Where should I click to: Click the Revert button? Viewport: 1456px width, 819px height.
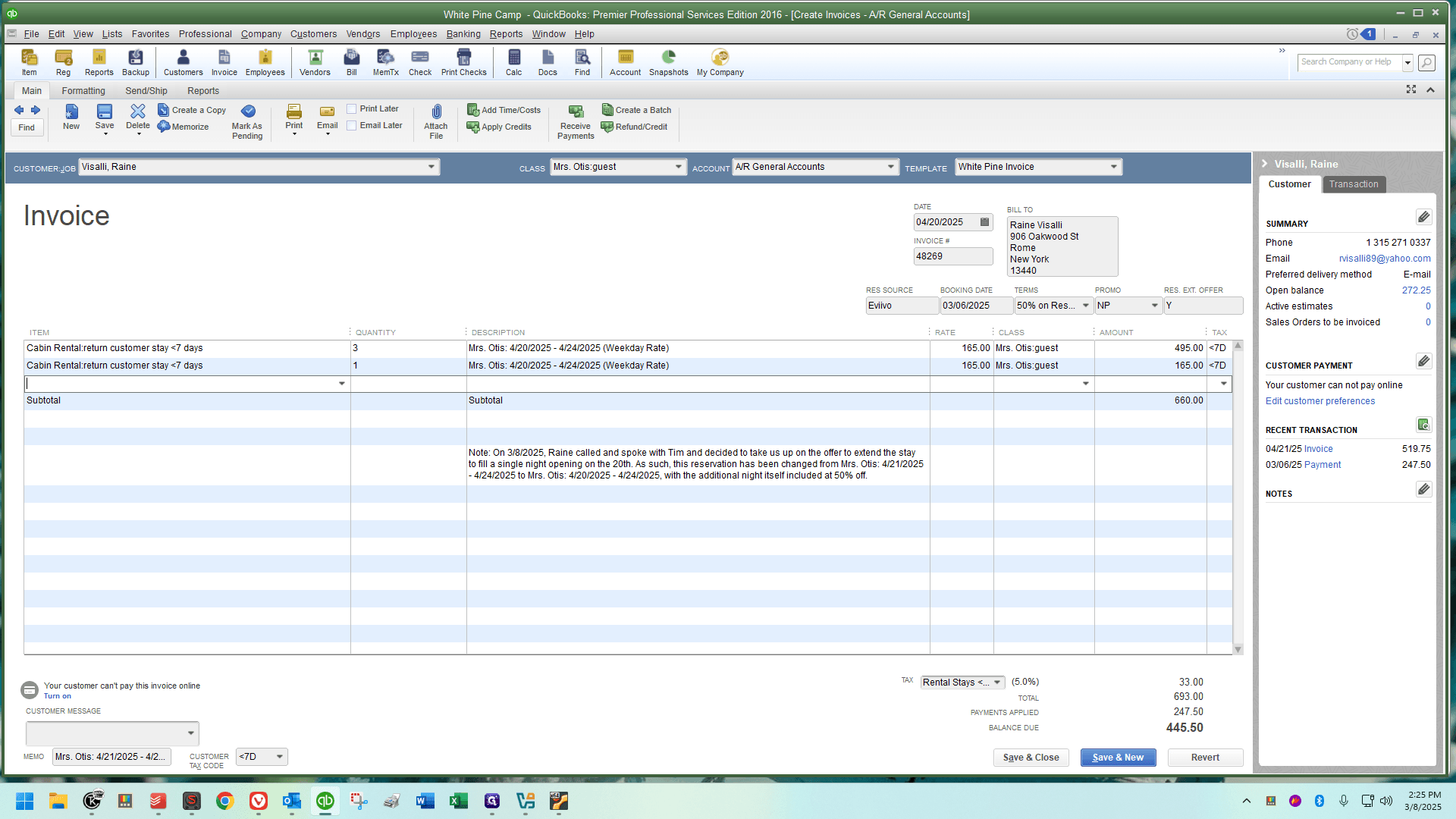tap(1205, 758)
